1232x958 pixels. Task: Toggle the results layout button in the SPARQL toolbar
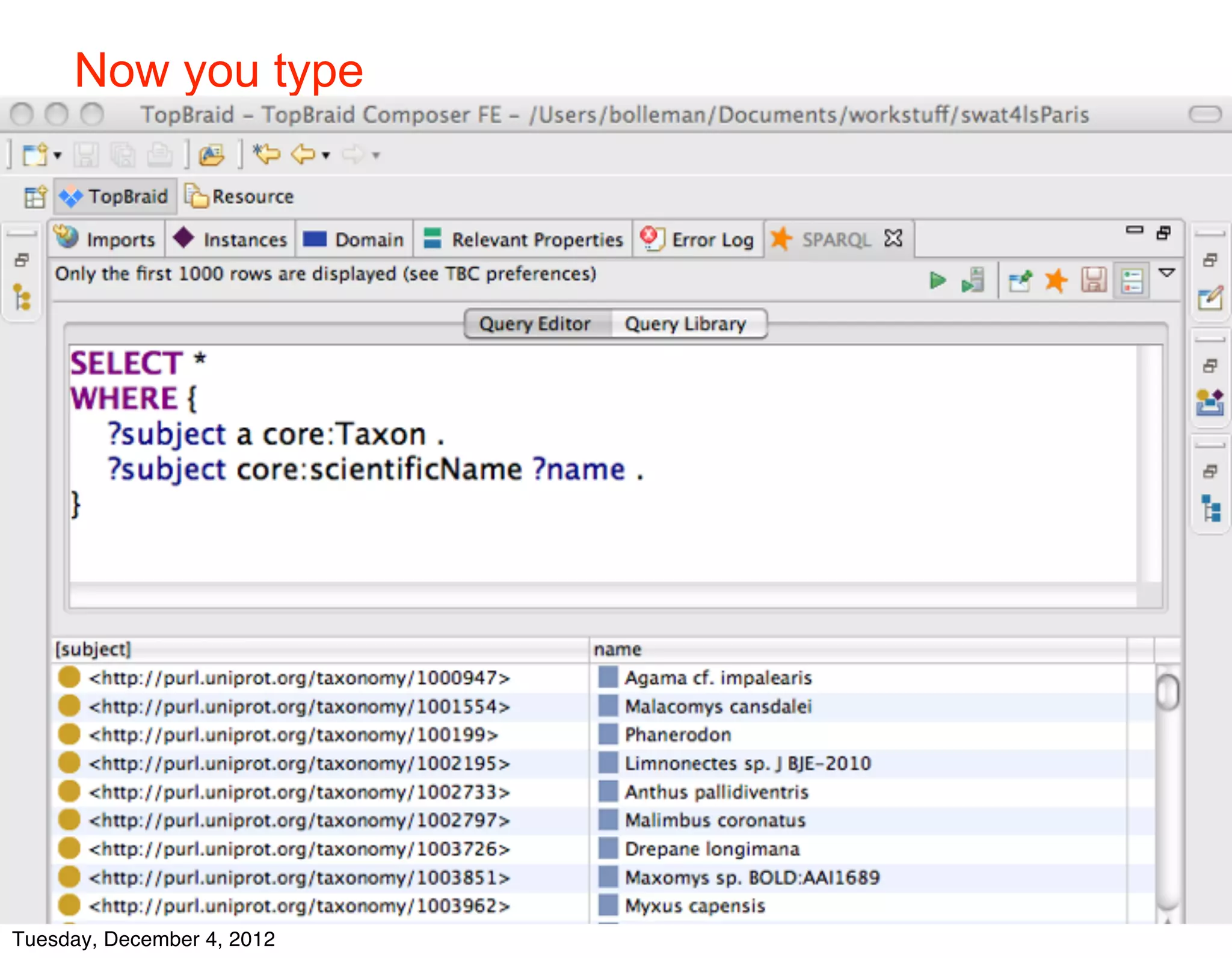tap(1132, 281)
